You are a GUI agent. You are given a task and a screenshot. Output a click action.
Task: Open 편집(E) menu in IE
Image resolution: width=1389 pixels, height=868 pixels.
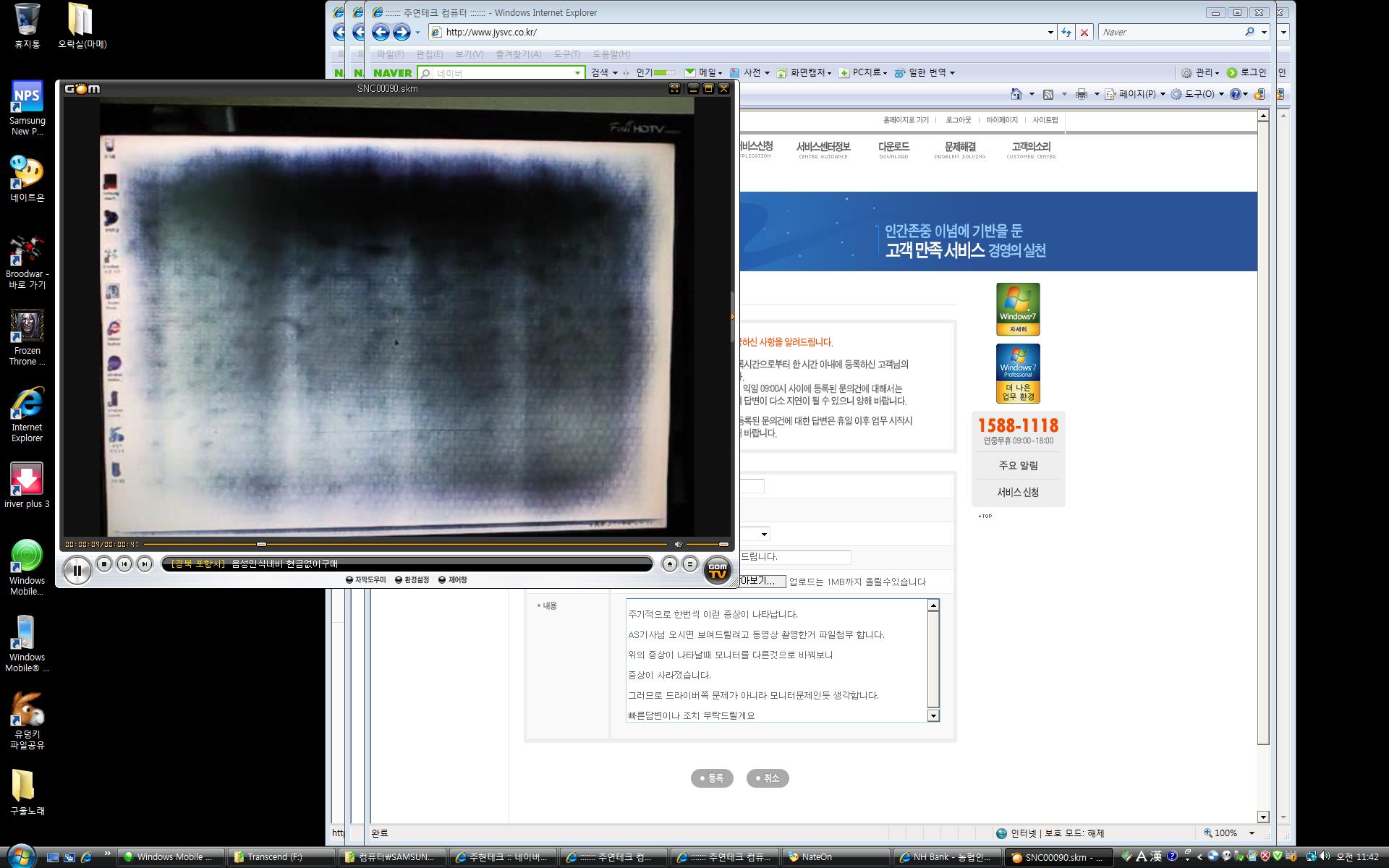[429, 54]
